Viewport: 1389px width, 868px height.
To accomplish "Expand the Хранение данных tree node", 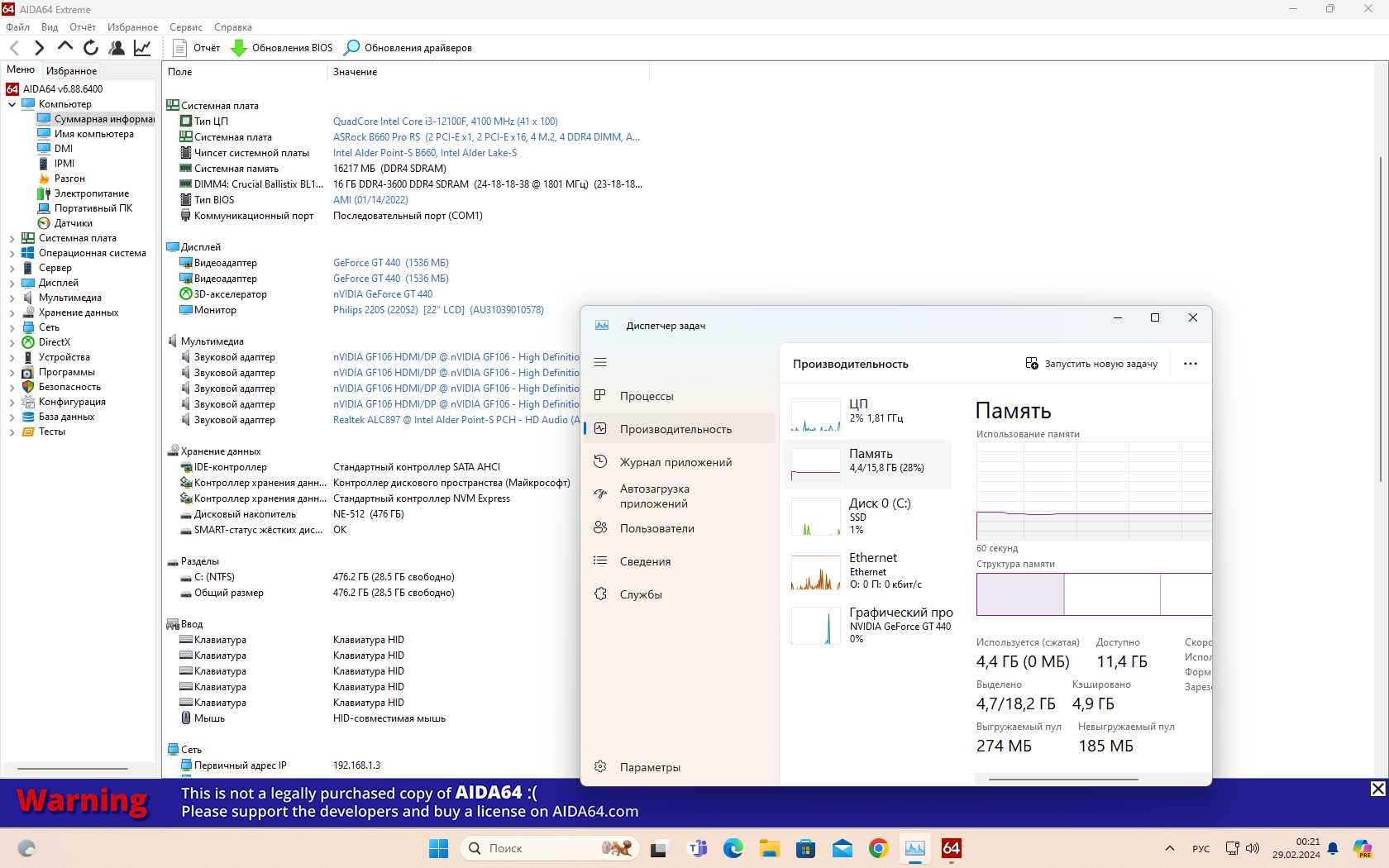I will (x=12, y=312).
